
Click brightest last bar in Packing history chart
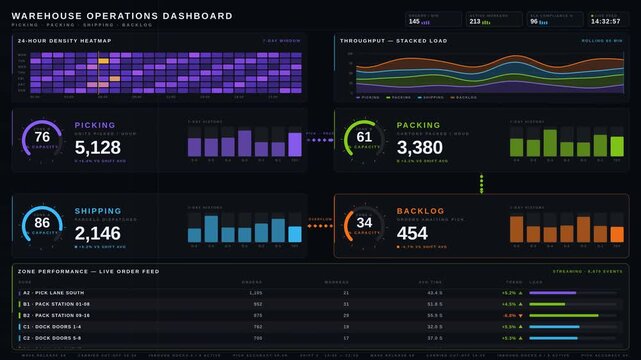617,146
